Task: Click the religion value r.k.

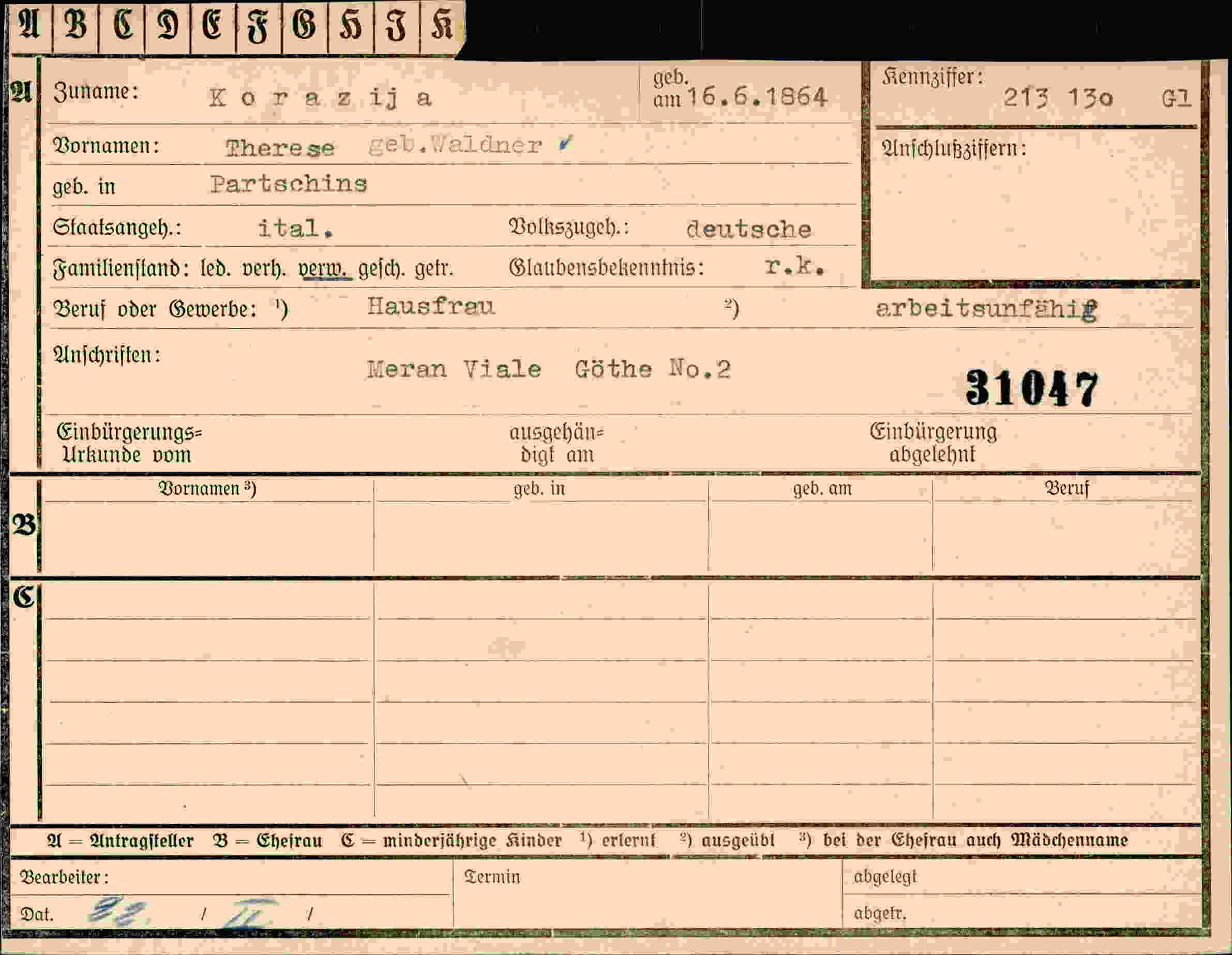Action: click(x=795, y=266)
